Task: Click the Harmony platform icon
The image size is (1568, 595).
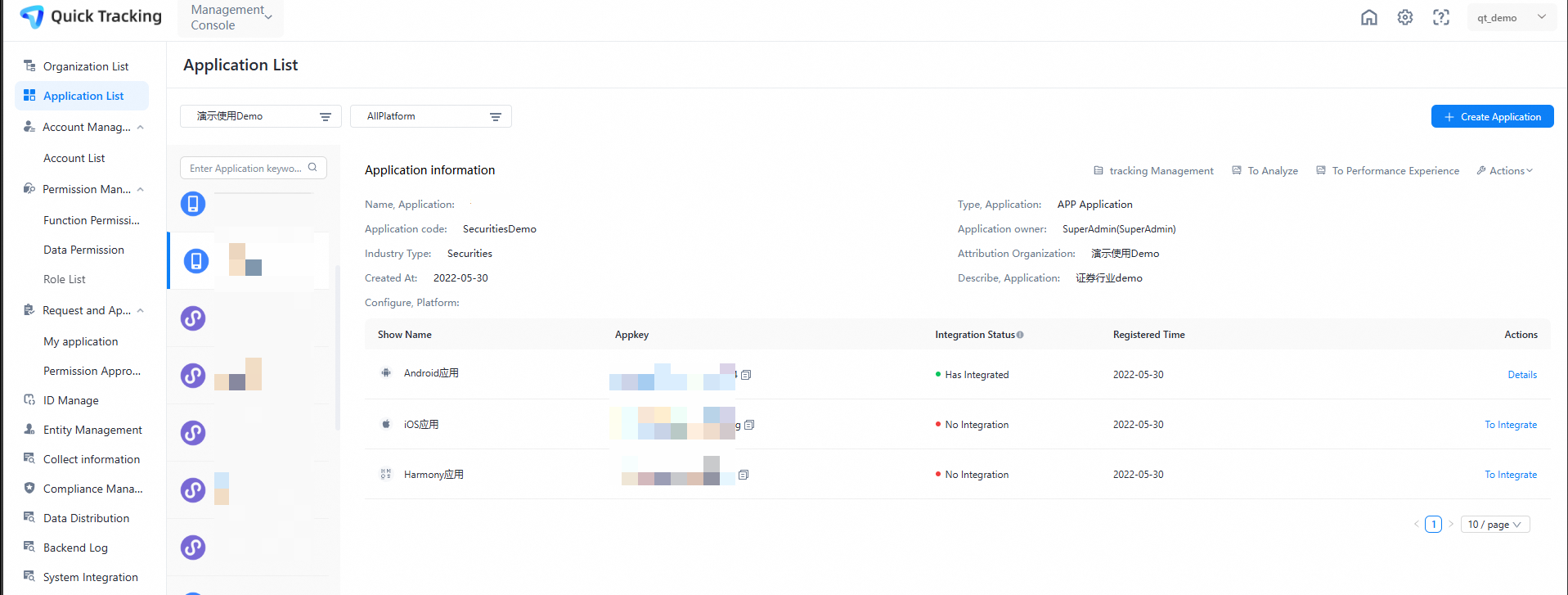Action: (x=386, y=474)
